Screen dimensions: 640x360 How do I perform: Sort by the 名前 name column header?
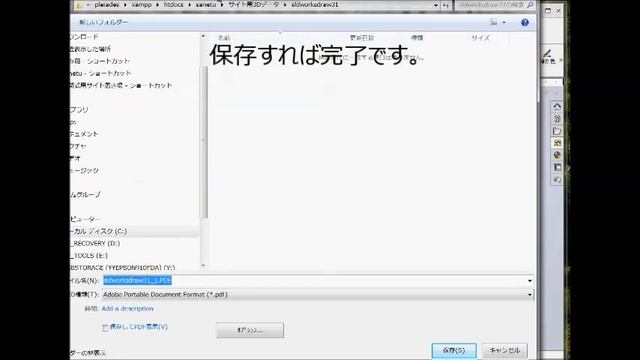click(224, 38)
